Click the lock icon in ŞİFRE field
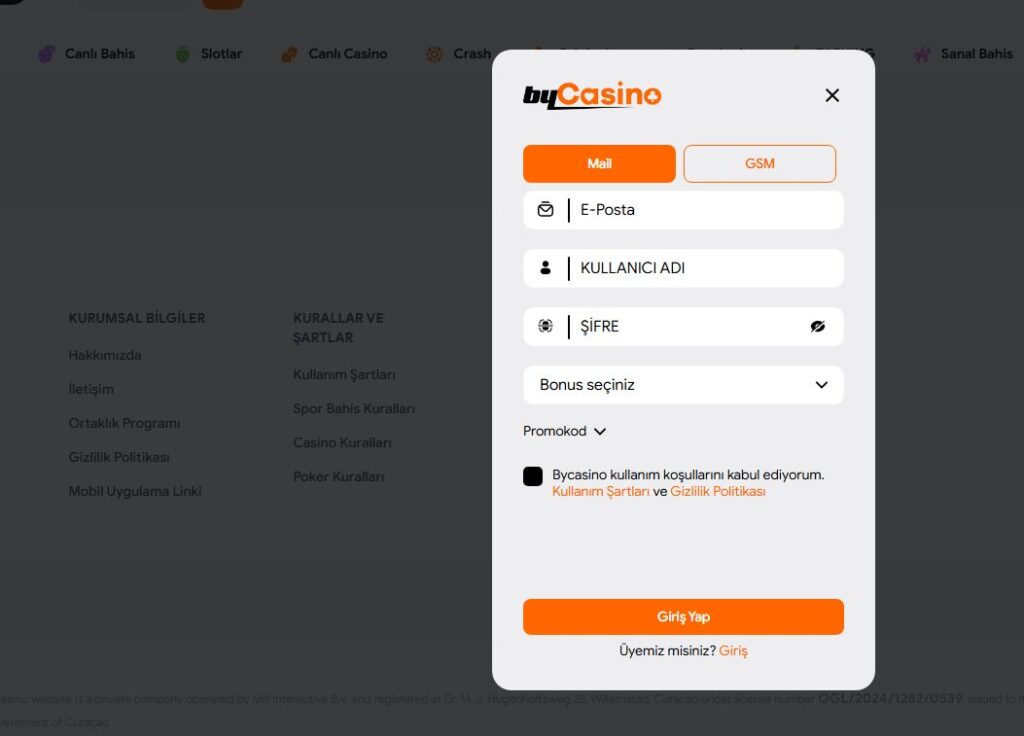Image resolution: width=1024 pixels, height=736 pixels. click(x=545, y=326)
